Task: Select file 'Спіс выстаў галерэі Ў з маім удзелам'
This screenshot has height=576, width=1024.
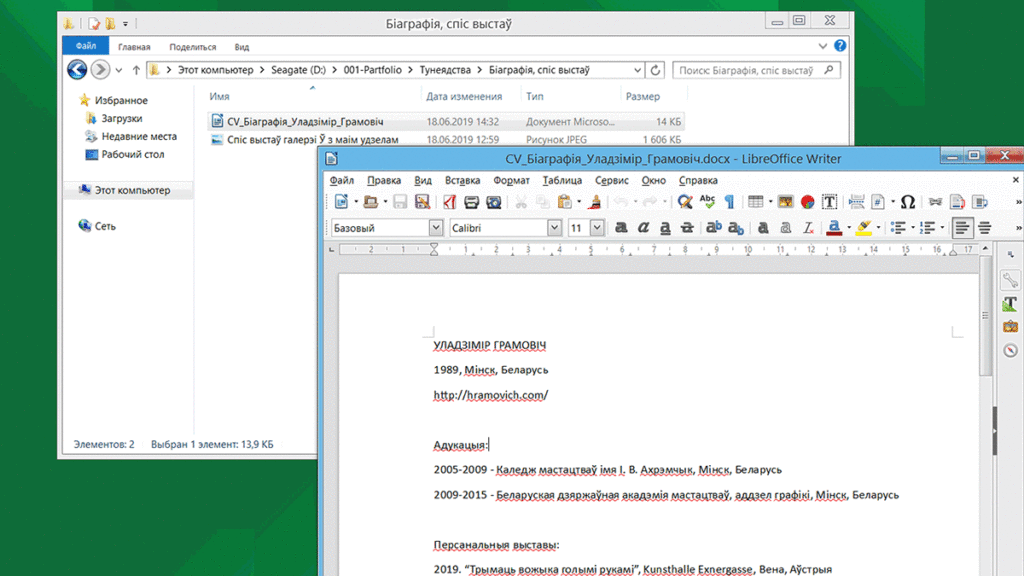Action: tap(313, 140)
